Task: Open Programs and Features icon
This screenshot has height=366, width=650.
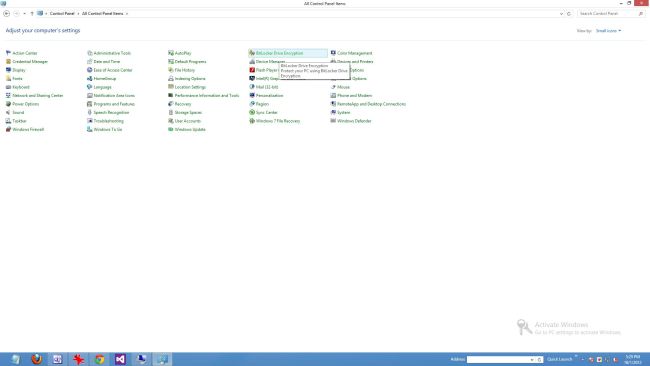Action: (x=89, y=104)
